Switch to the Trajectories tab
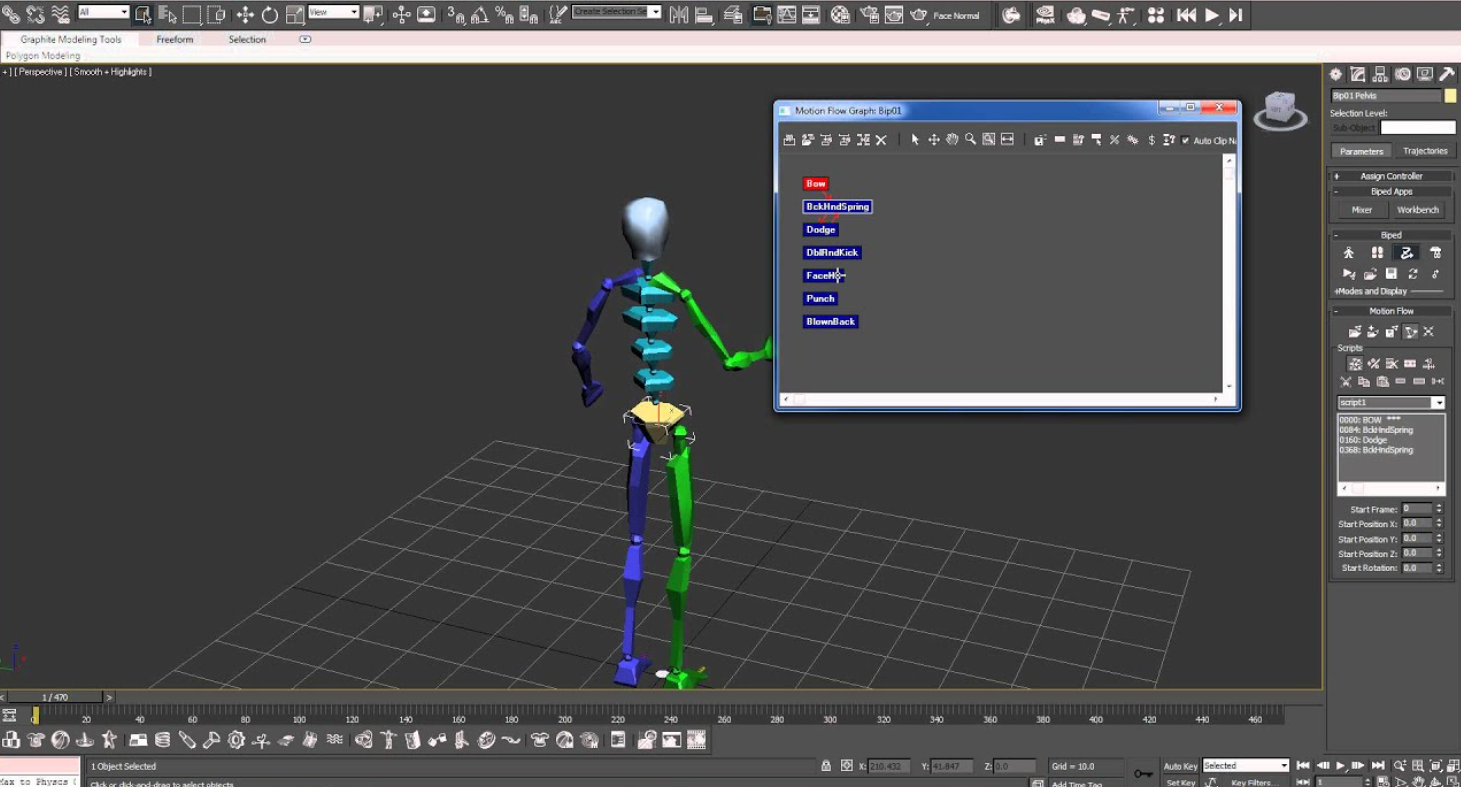The height and width of the screenshot is (787, 1461). [x=1425, y=150]
